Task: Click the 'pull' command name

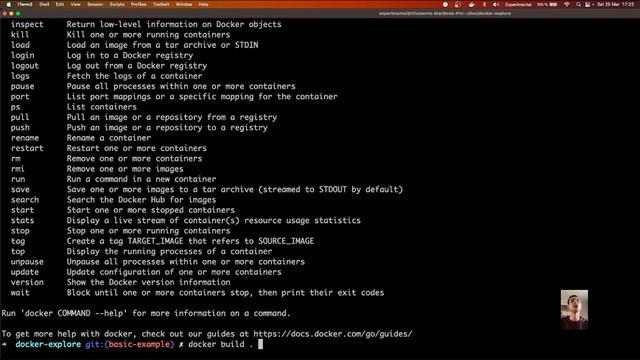Action: (20, 117)
